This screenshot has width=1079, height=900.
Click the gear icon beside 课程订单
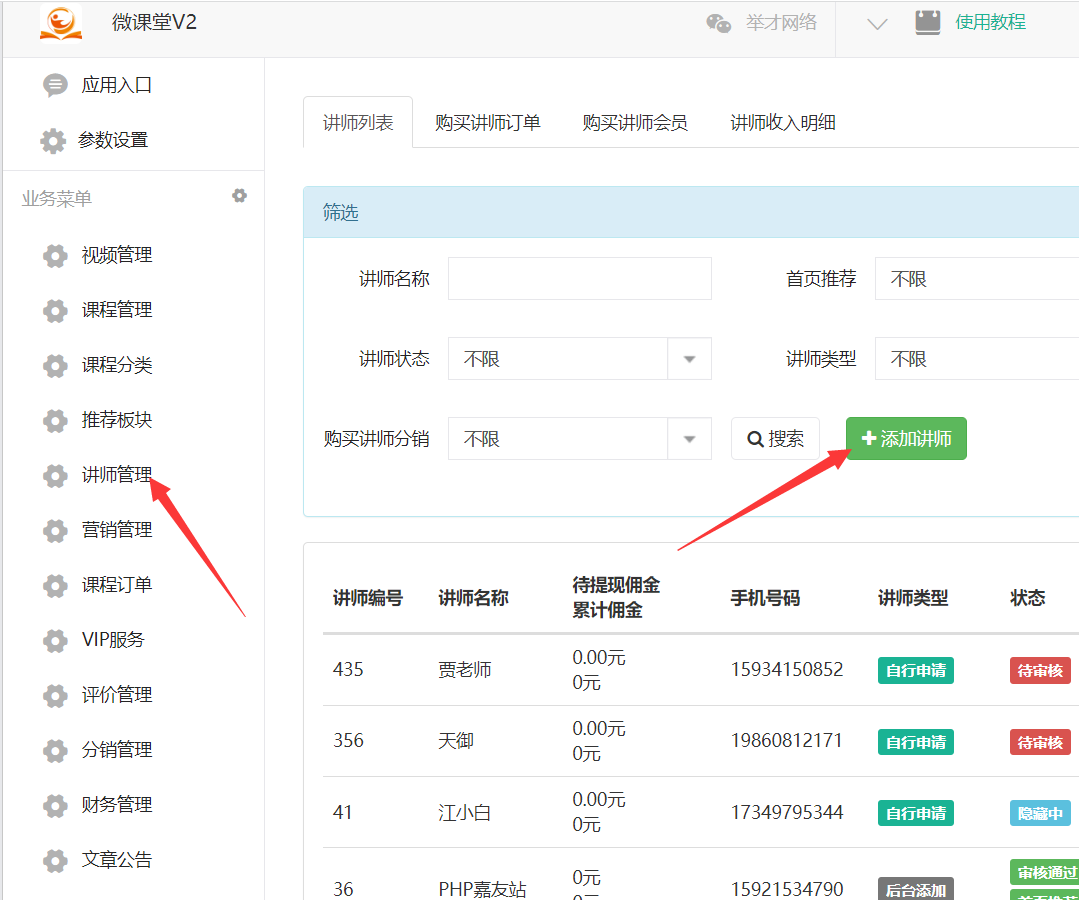click(x=55, y=586)
